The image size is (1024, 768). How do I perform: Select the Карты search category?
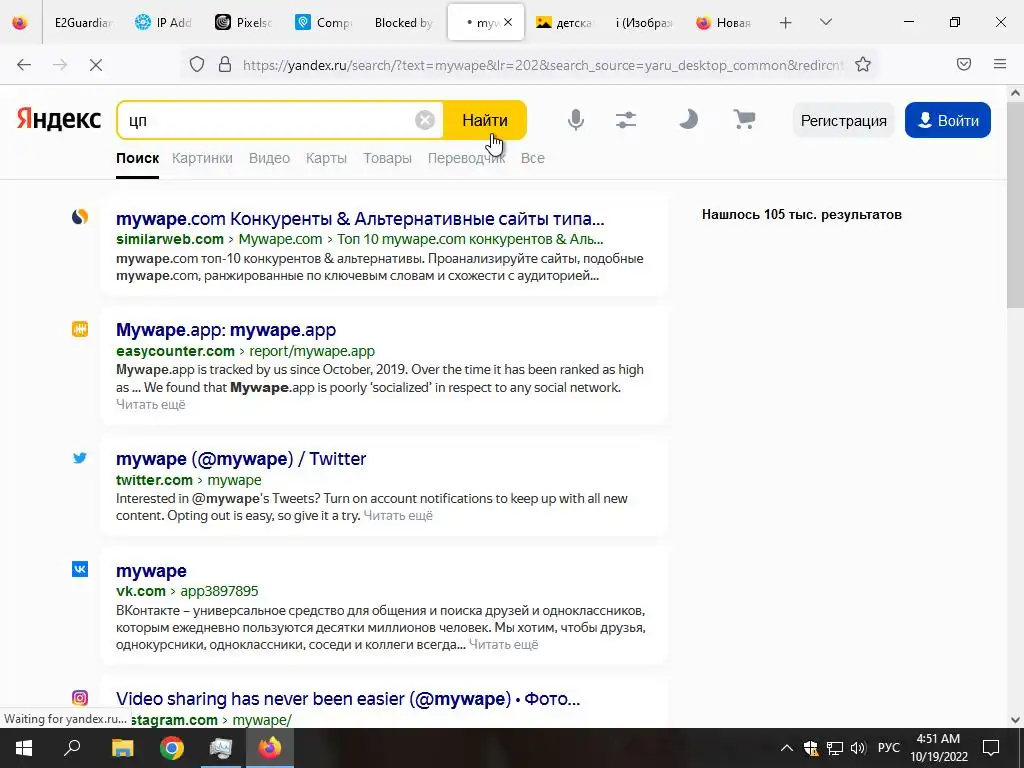coord(326,158)
